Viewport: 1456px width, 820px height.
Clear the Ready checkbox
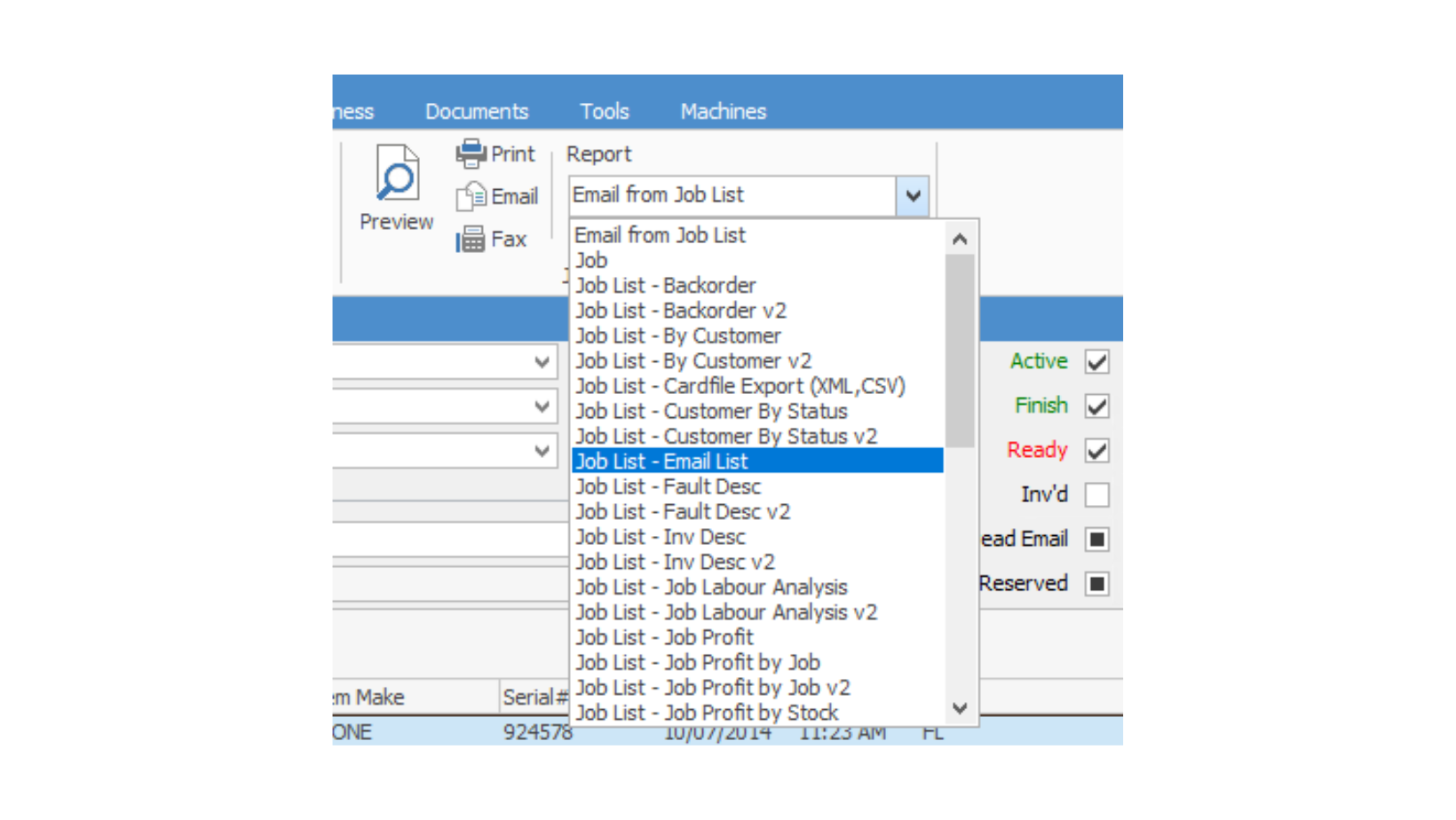(x=1096, y=450)
